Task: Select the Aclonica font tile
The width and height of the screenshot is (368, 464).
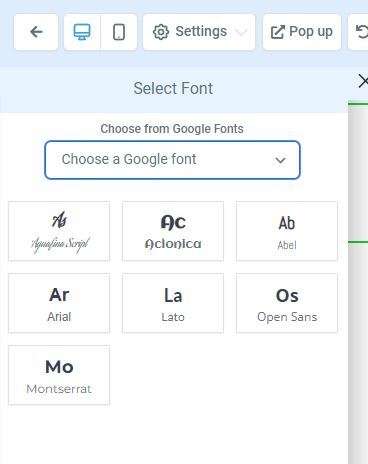Action: point(173,231)
